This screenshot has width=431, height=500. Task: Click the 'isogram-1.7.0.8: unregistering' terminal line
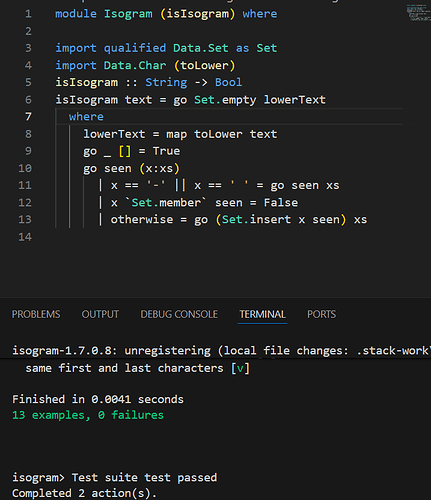(221, 351)
